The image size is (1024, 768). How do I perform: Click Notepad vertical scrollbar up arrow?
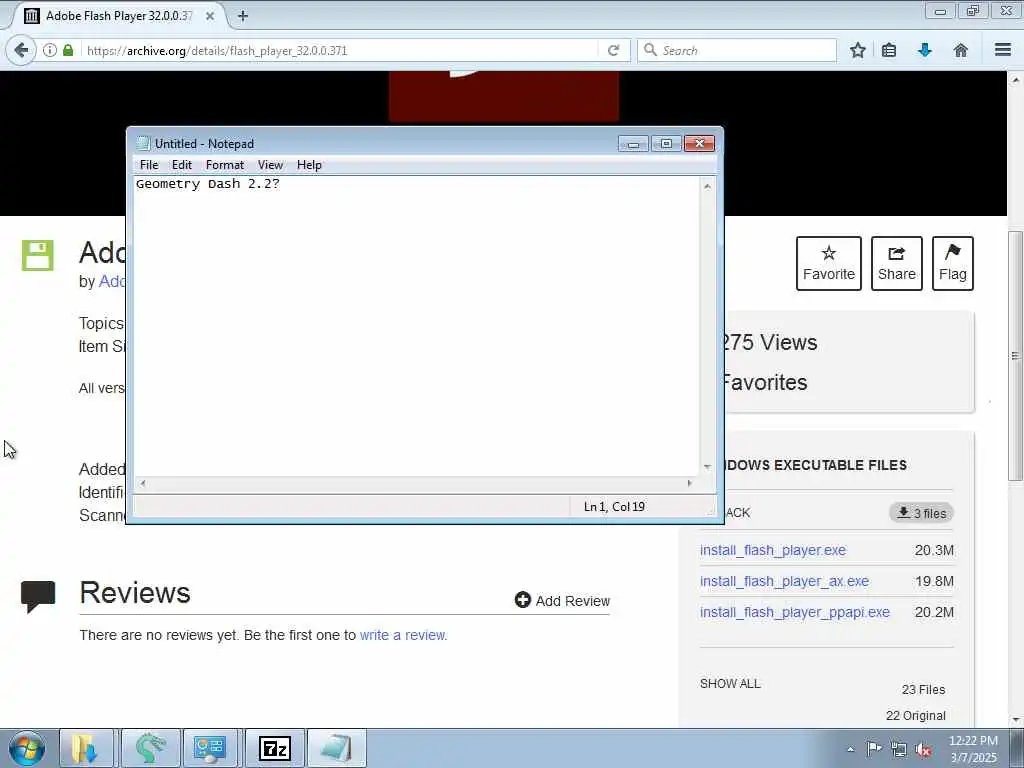(707, 187)
